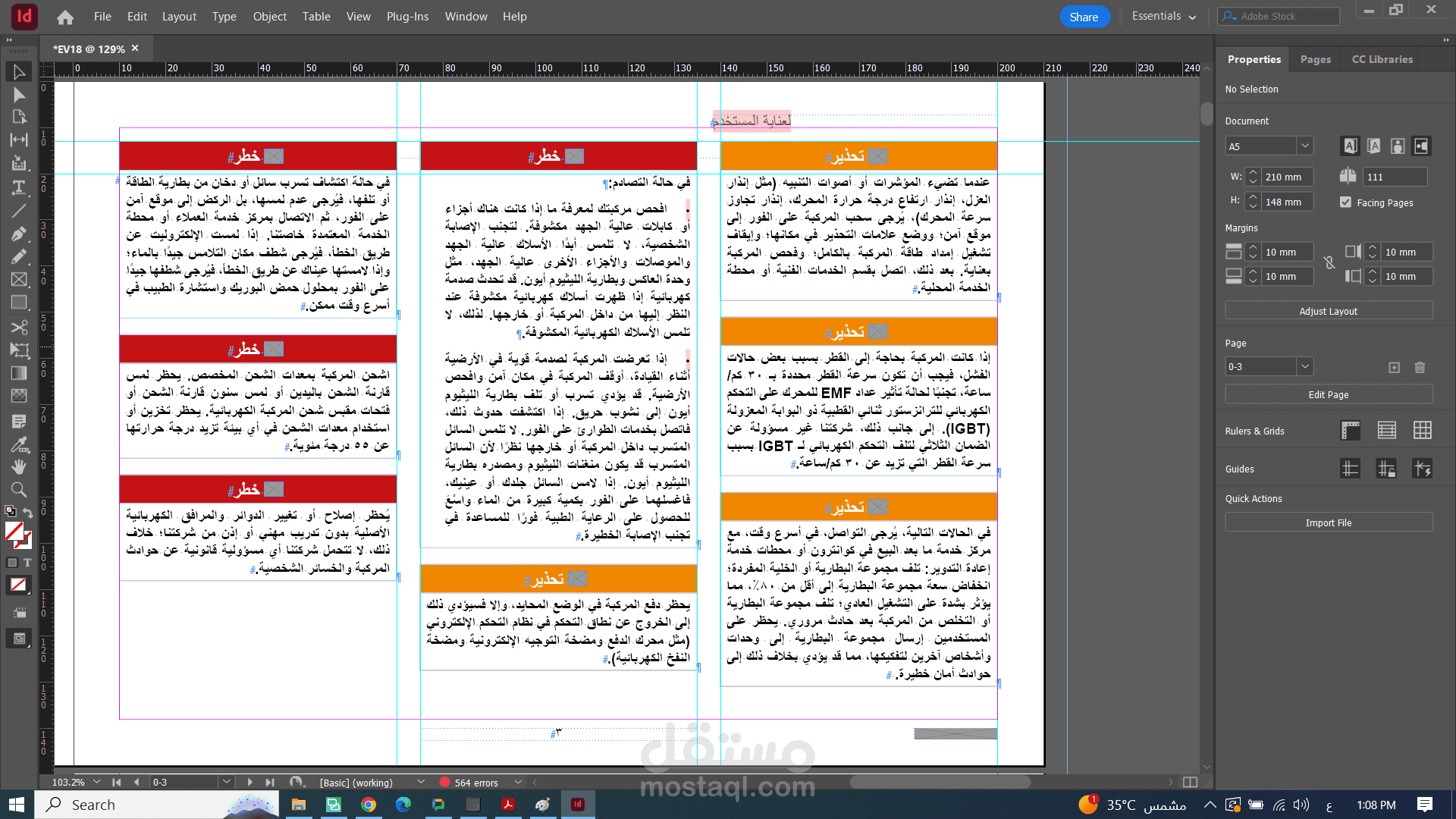1456x819 pixels.
Task: Toggle split layout view button
Action: 1190,782
